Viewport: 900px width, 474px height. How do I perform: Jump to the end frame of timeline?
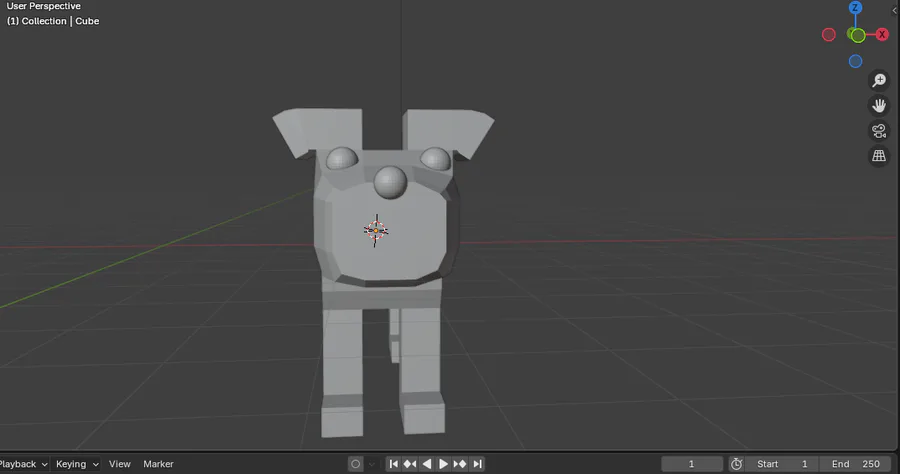click(477, 464)
